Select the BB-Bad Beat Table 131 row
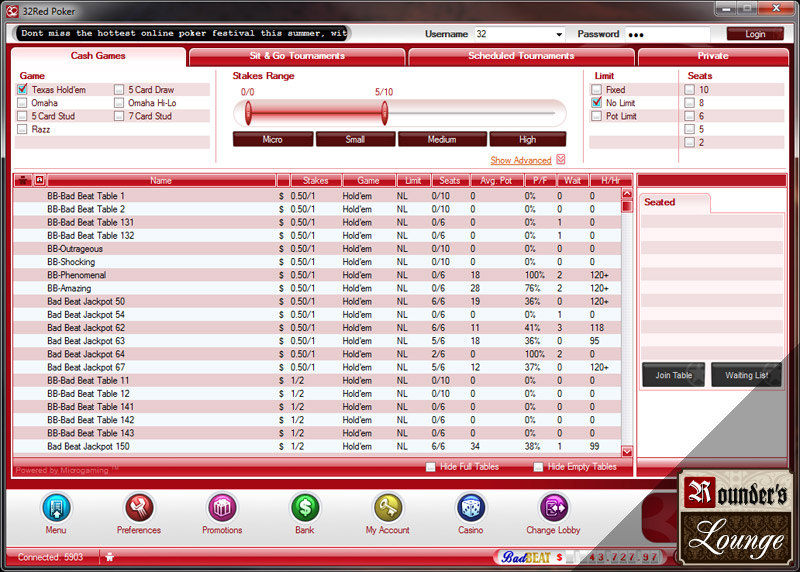Viewport: 800px width, 572px height. 317,222
